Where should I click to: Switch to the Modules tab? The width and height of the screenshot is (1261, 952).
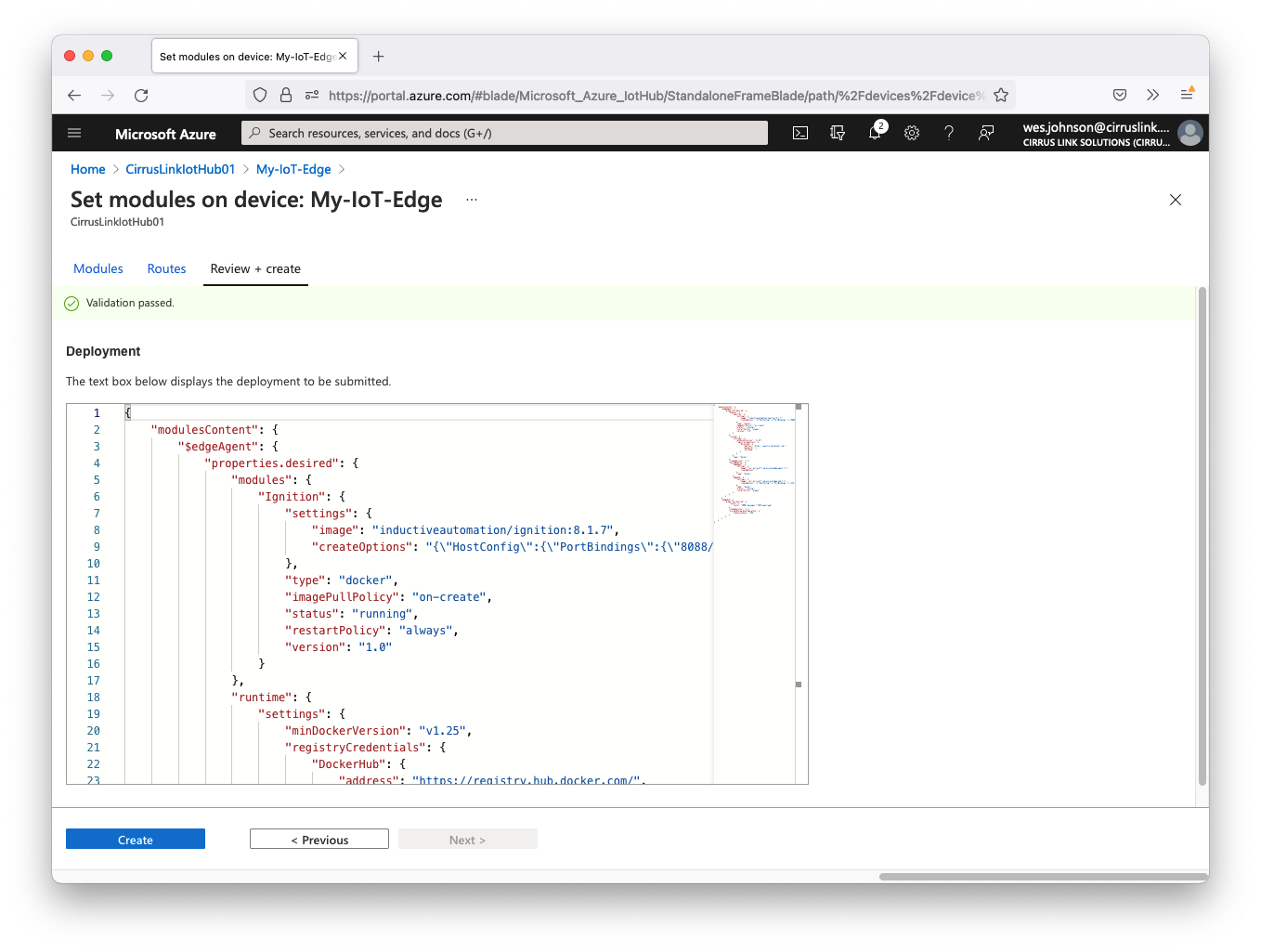[x=98, y=268]
